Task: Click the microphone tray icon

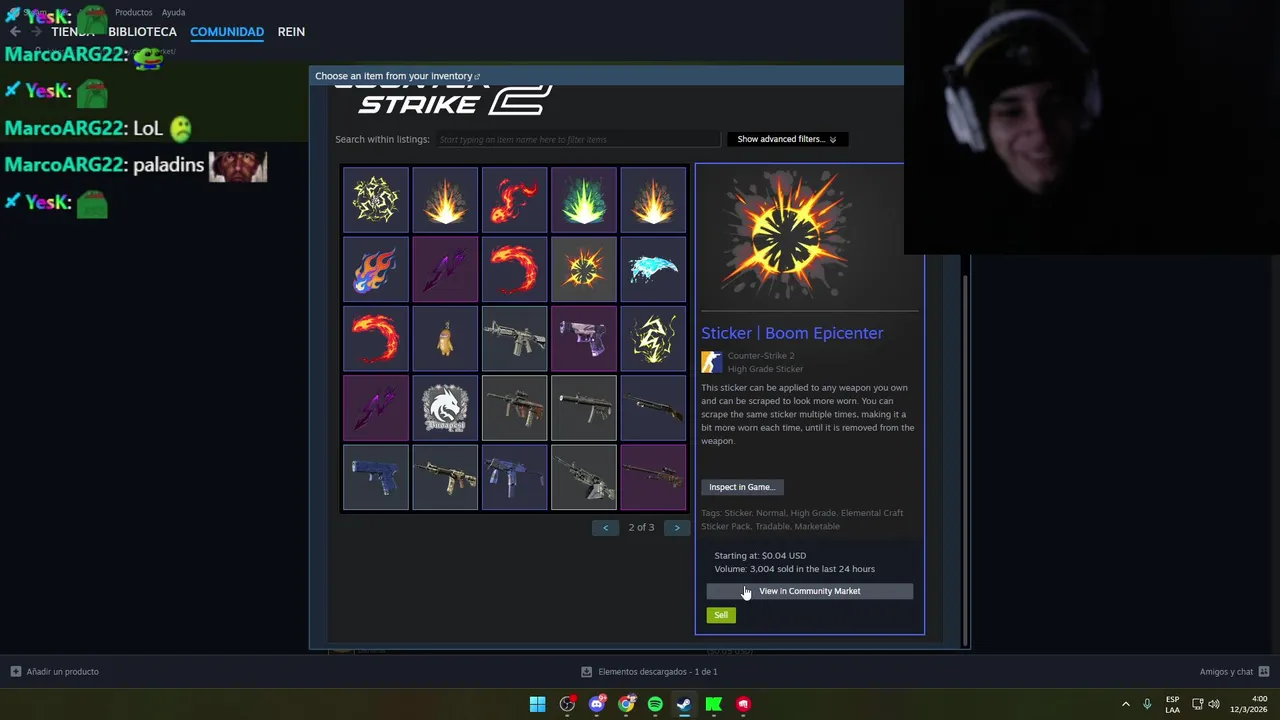Action: point(1147,704)
